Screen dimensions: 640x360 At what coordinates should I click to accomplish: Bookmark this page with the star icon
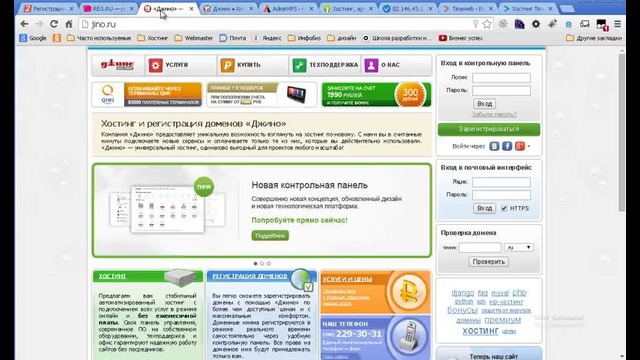click(487, 24)
